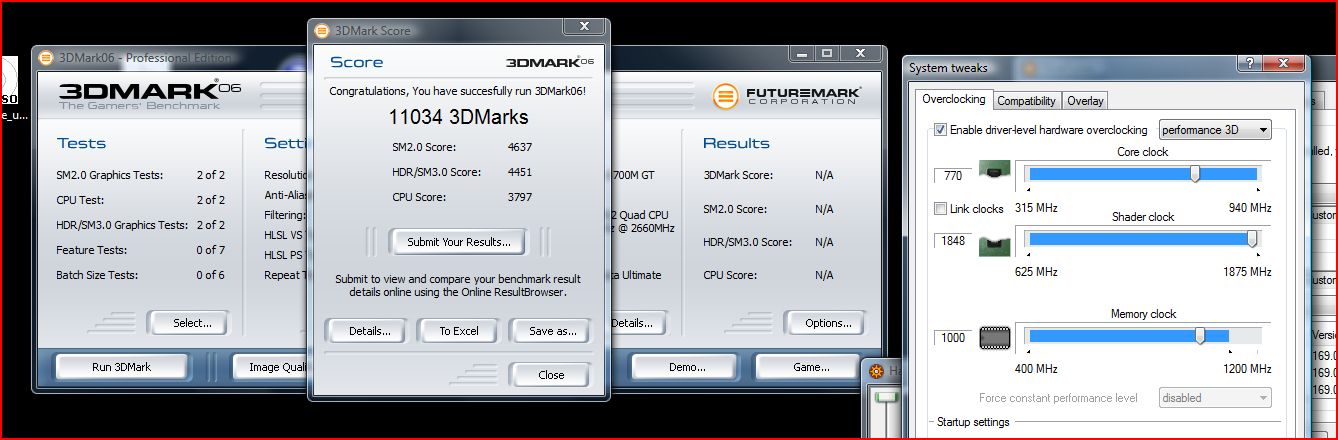
Task: Enable driver-level hardware overclocking checkbox
Action: 940,130
